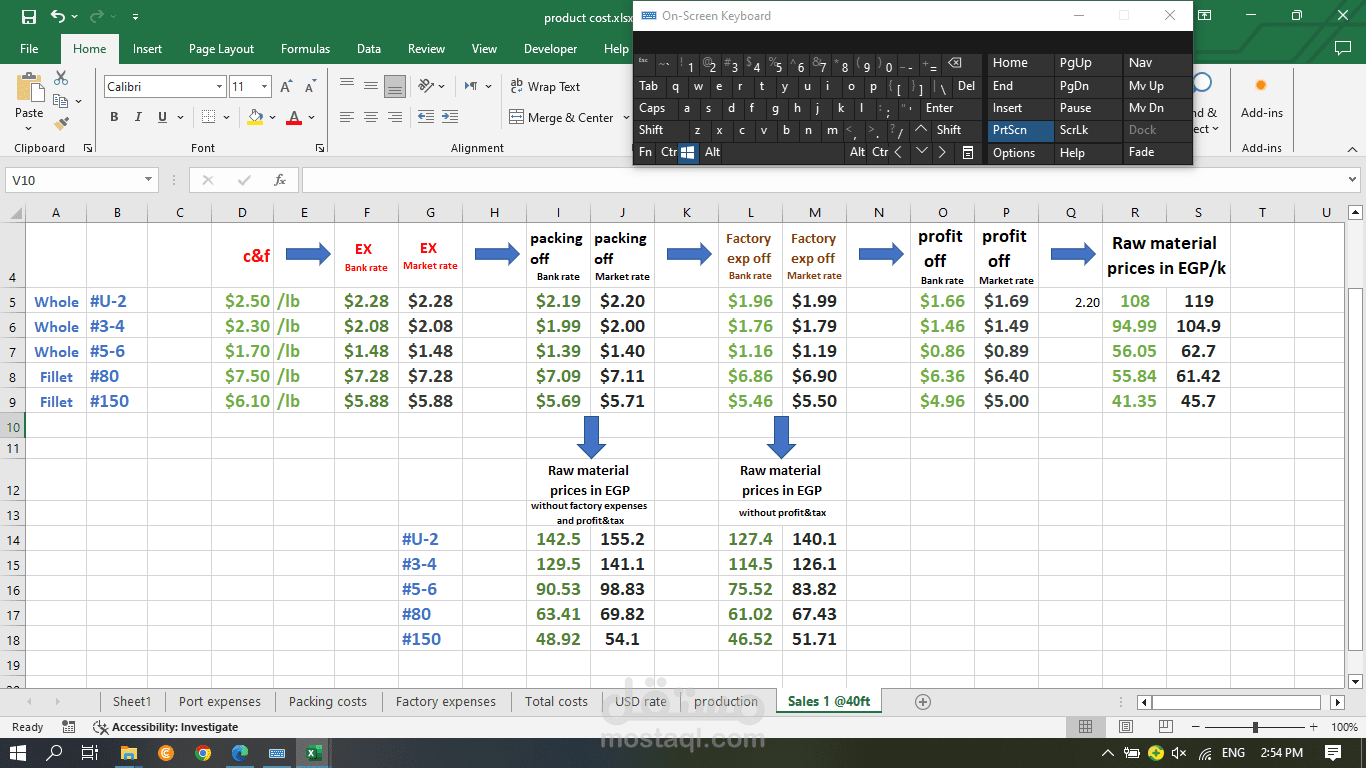This screenshot has height=768, width=1366.
Task: Switch to the Insert ribbon tab
Action: (x=147, y=49)
